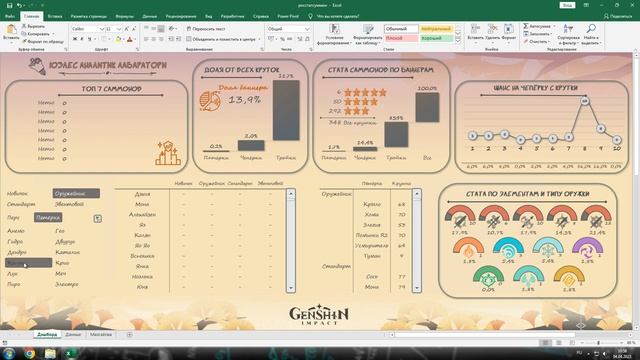Screen dimensions: 640x360
Task: Switch to the Вставка ribbon tab
Action: coord(55,16)
